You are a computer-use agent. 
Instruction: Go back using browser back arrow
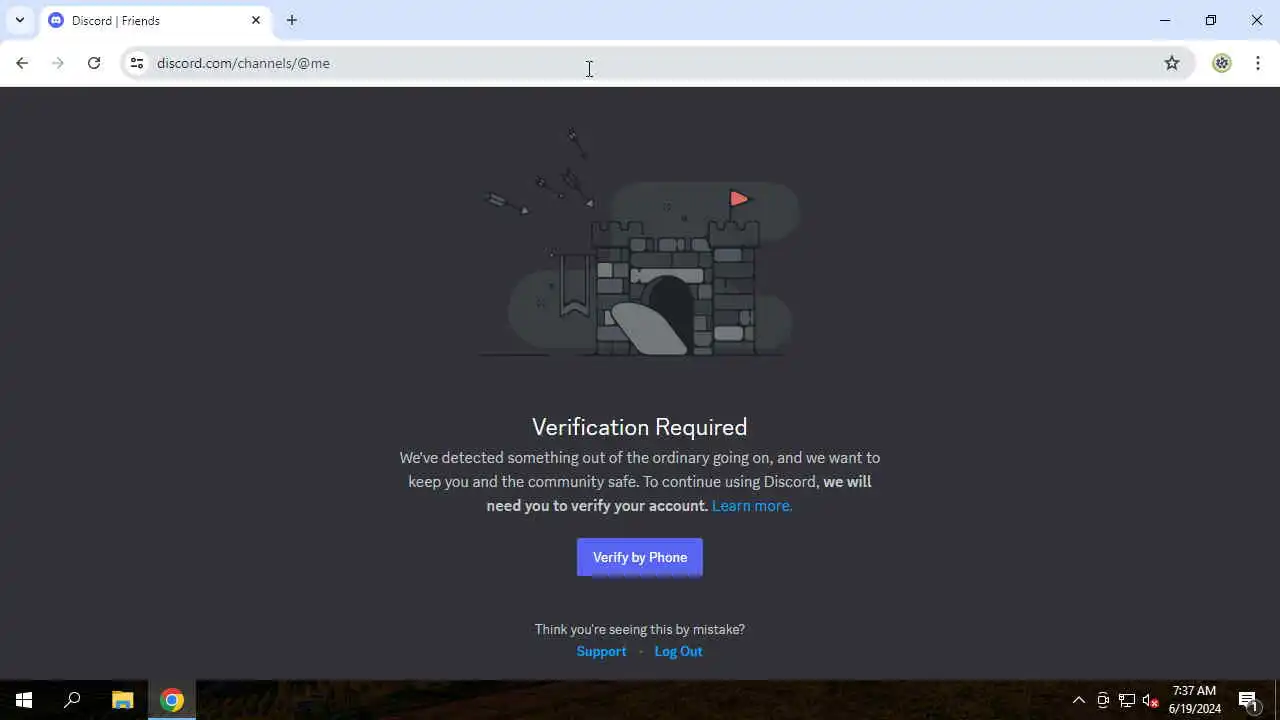coord(22,63)
